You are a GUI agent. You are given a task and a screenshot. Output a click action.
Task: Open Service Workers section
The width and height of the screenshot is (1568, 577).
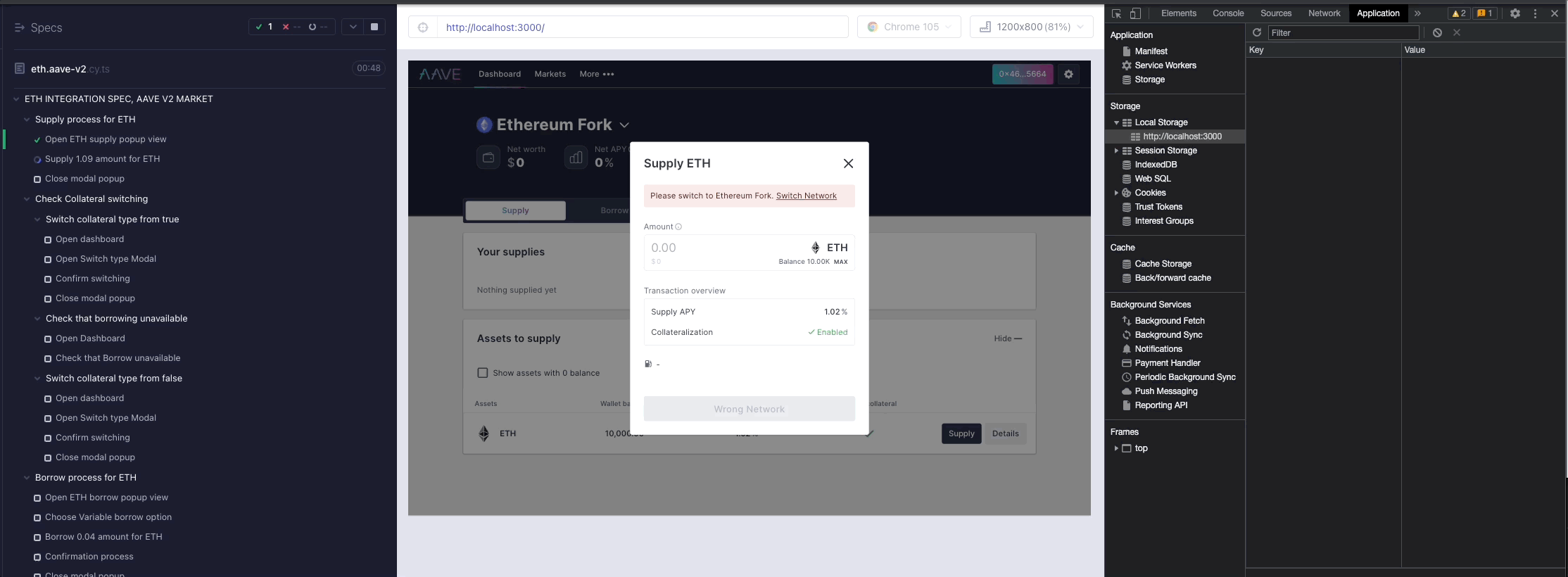1165,65
